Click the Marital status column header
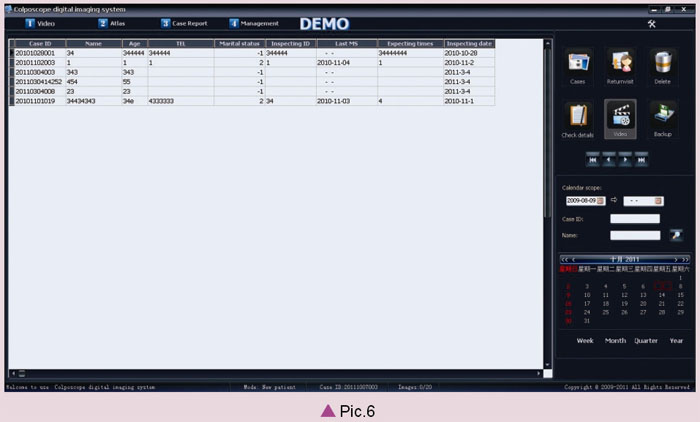700x422 pixels. [x=240, y=43]
